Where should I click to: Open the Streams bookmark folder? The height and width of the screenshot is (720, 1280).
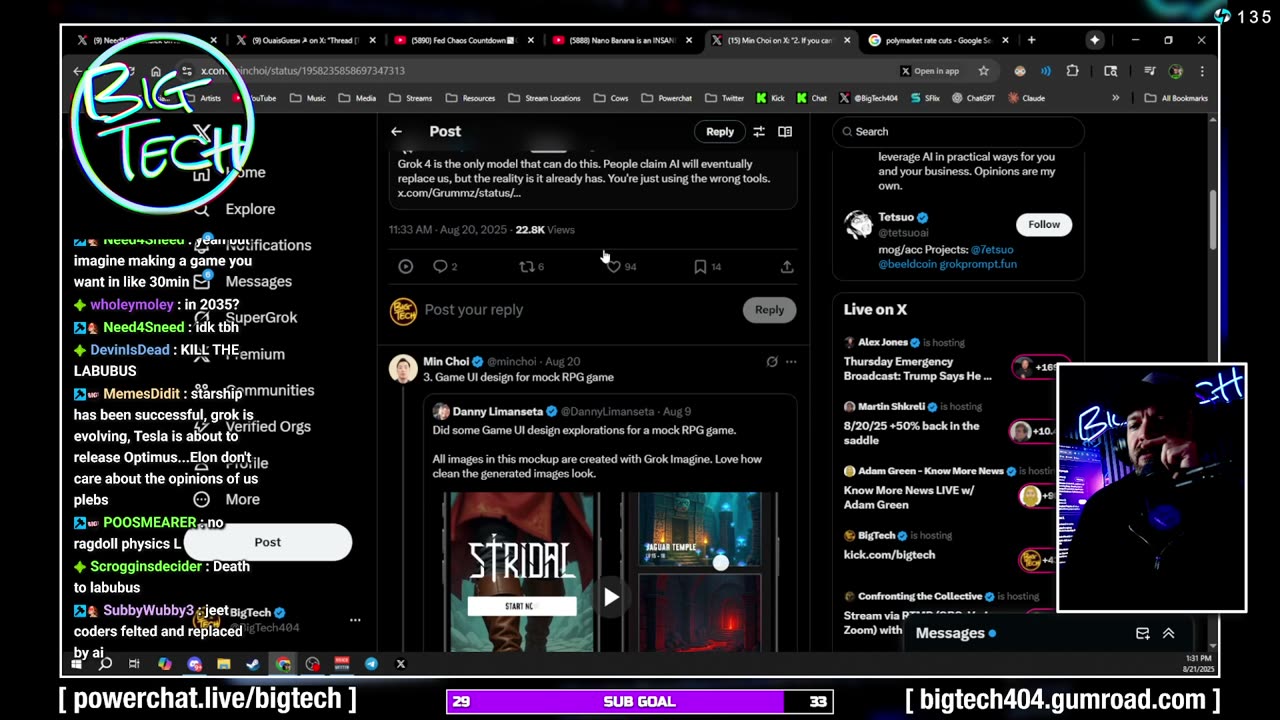click(x=410, y=98)
